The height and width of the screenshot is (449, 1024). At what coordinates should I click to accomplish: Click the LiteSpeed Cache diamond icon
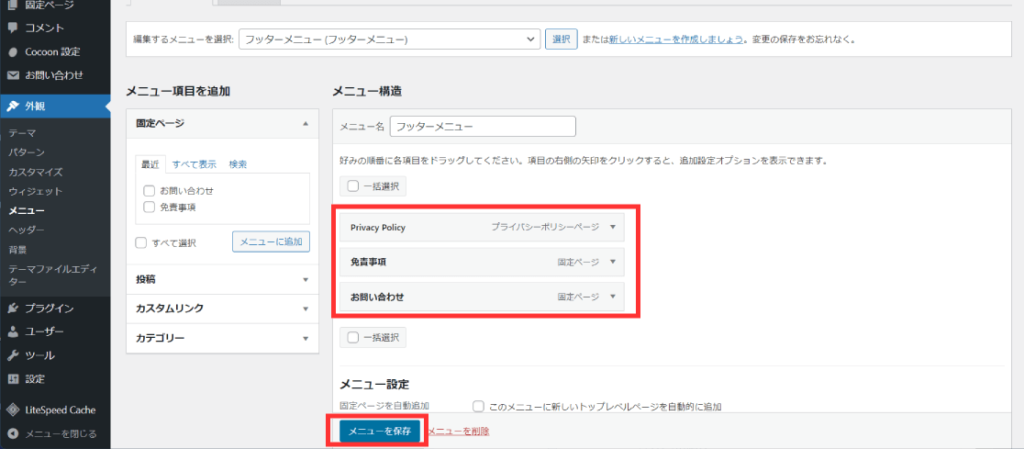pos(13,409)
